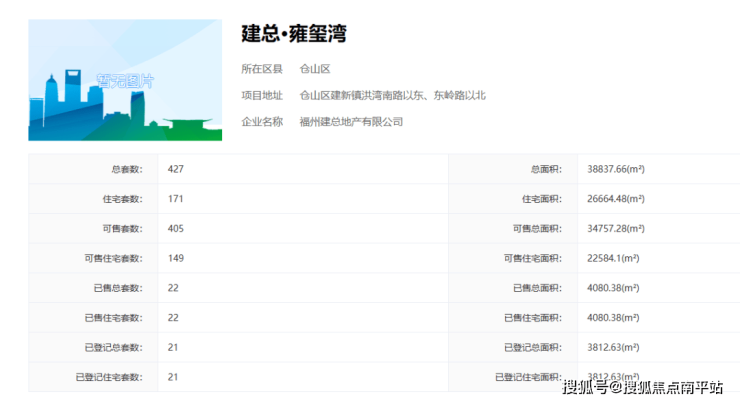Image resolution: width=740 pixels, height=403 pixels.
Task: Click the 住宅套数 value 171
Action: (x=176, y=199)
